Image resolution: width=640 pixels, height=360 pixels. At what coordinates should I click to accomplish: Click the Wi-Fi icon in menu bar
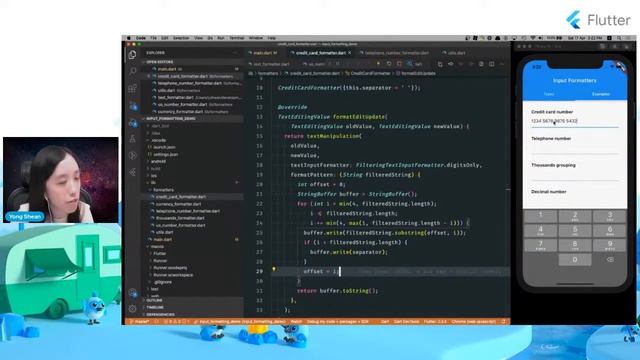pyautogui.click(x=533, y=38)
